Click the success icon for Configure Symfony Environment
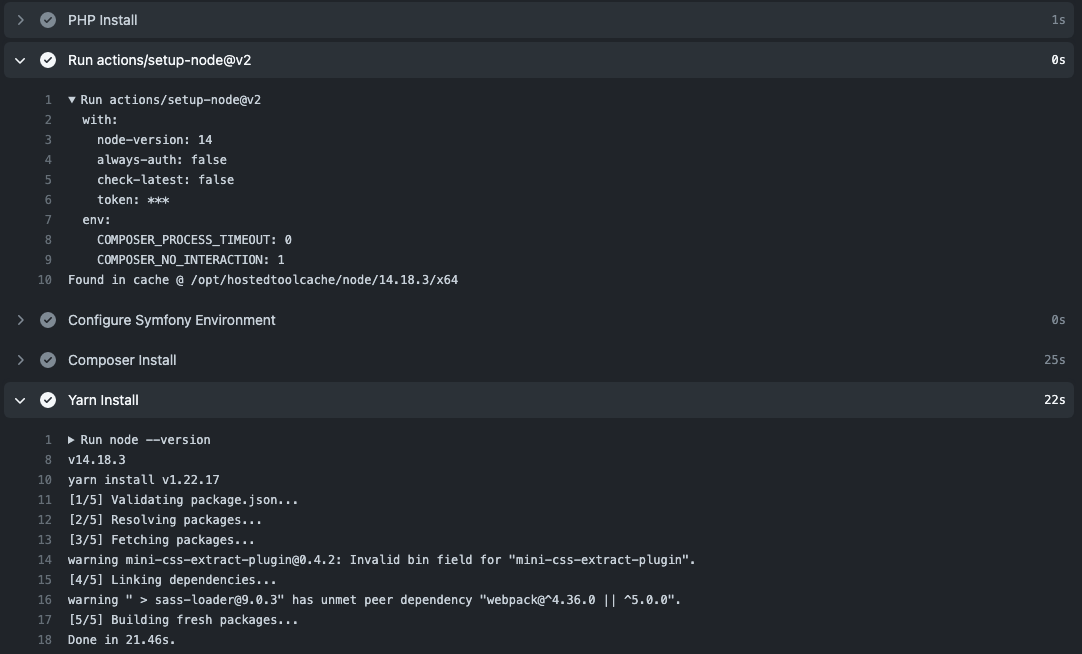The height and width of the screenshot is (654, 1082). pos(48,320)
